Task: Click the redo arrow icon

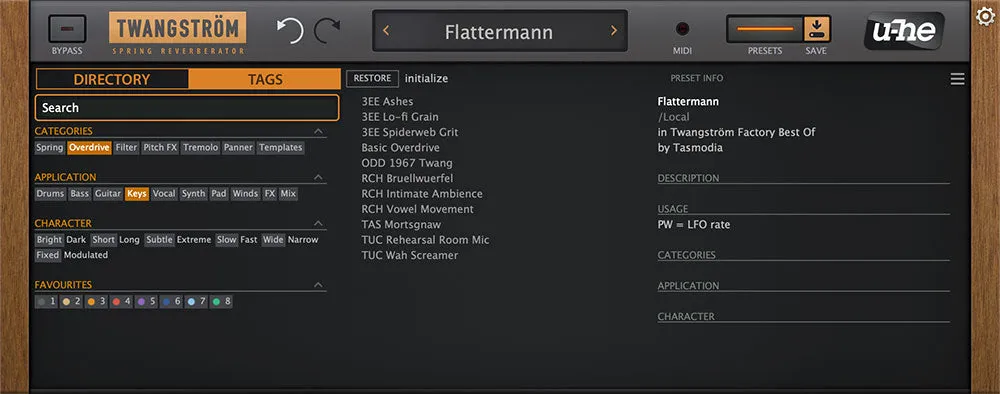Action: 327,31
